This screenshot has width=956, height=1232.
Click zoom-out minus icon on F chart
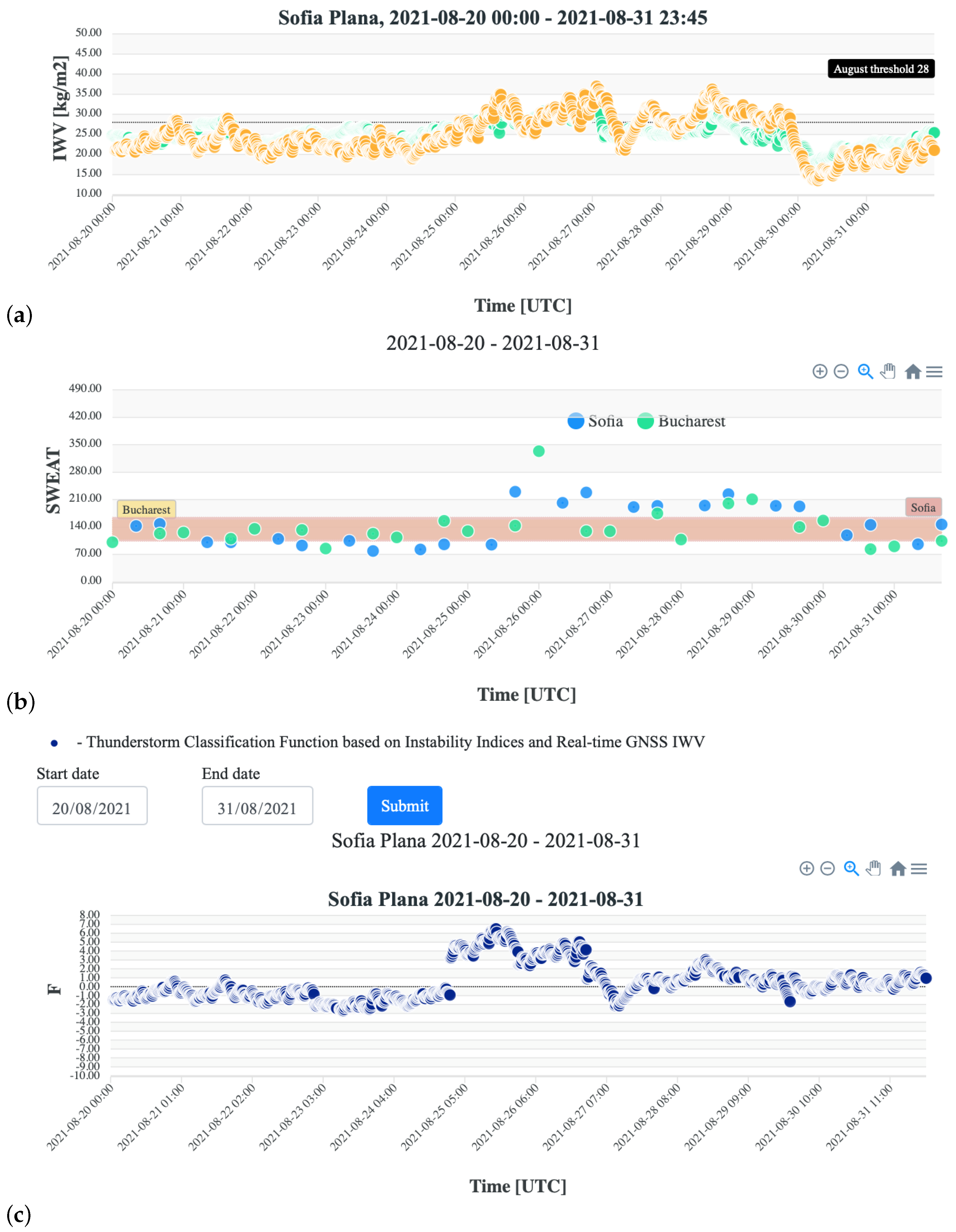tap(827, 868)
